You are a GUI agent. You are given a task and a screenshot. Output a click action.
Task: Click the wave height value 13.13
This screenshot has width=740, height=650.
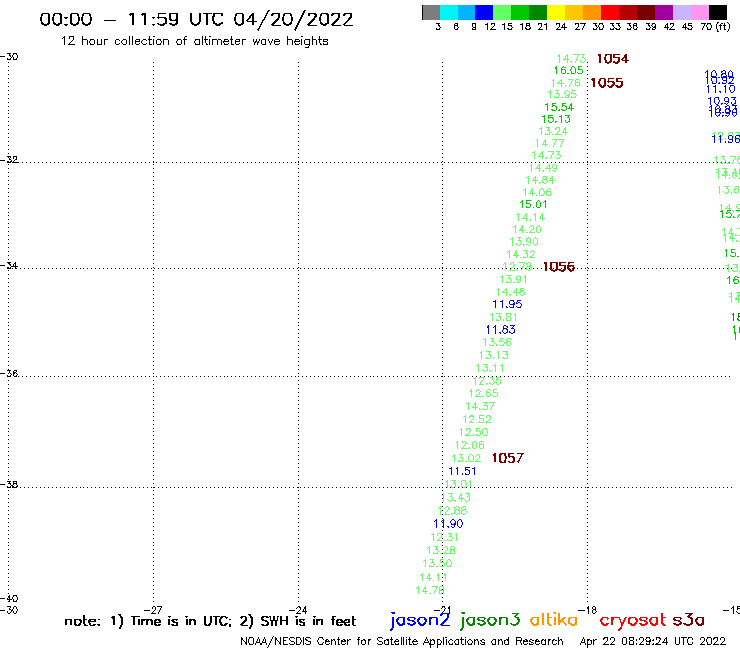coord(494,355)
